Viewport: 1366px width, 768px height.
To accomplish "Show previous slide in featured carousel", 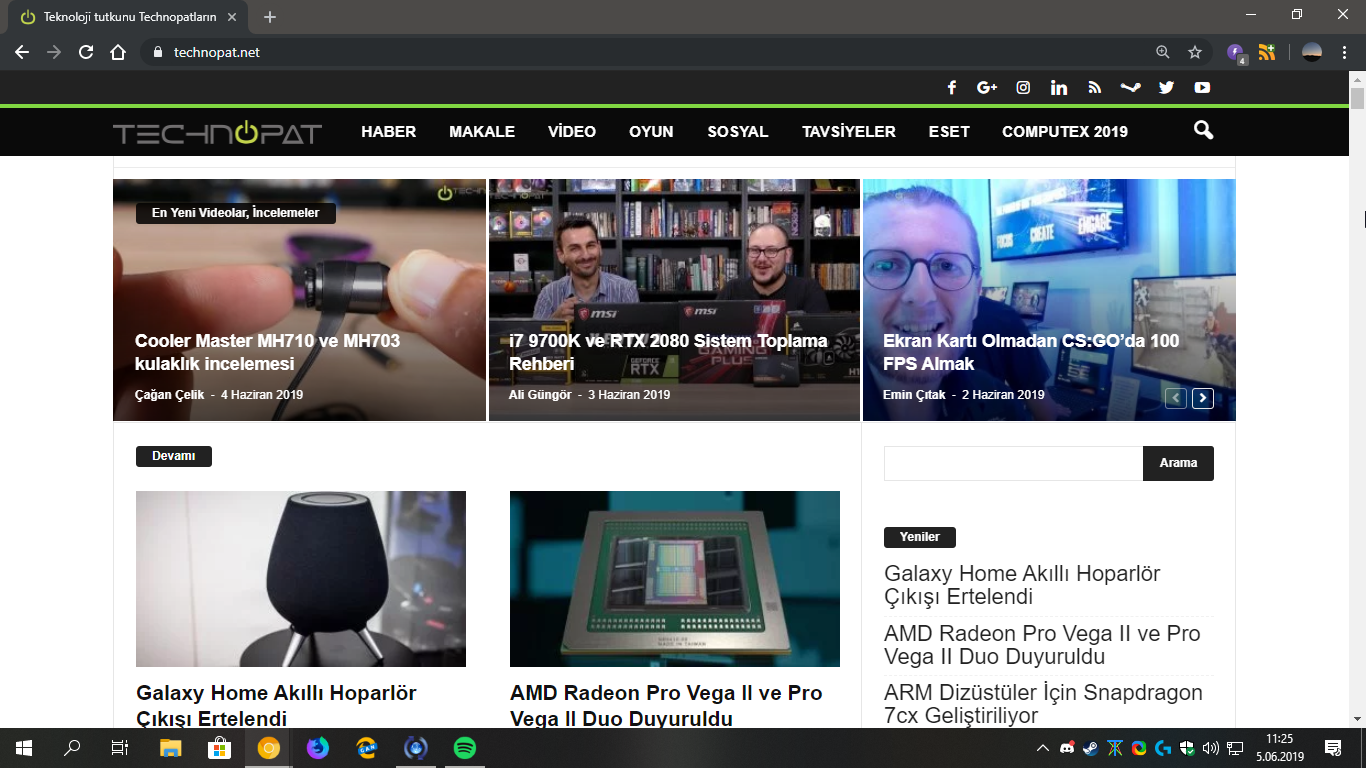I will click(1176, 398).
